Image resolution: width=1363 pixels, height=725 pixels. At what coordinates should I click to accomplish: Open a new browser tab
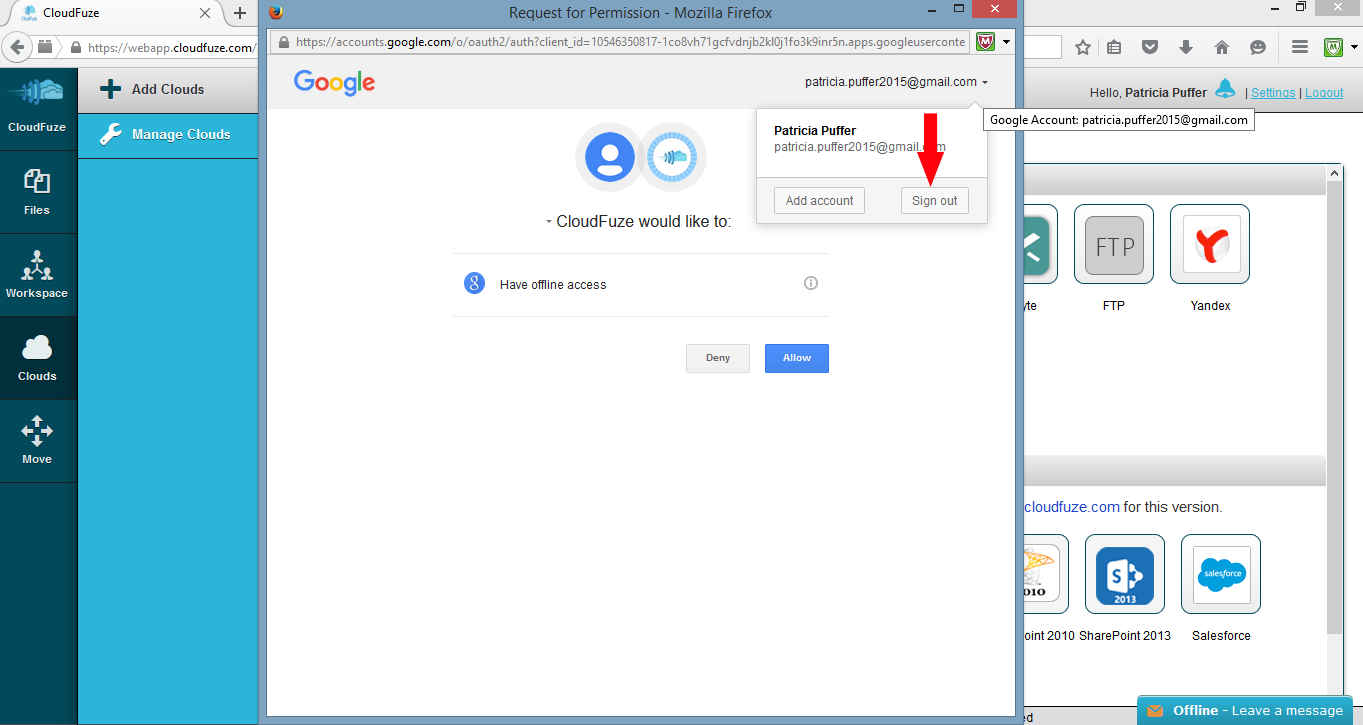tap(240, 14)
